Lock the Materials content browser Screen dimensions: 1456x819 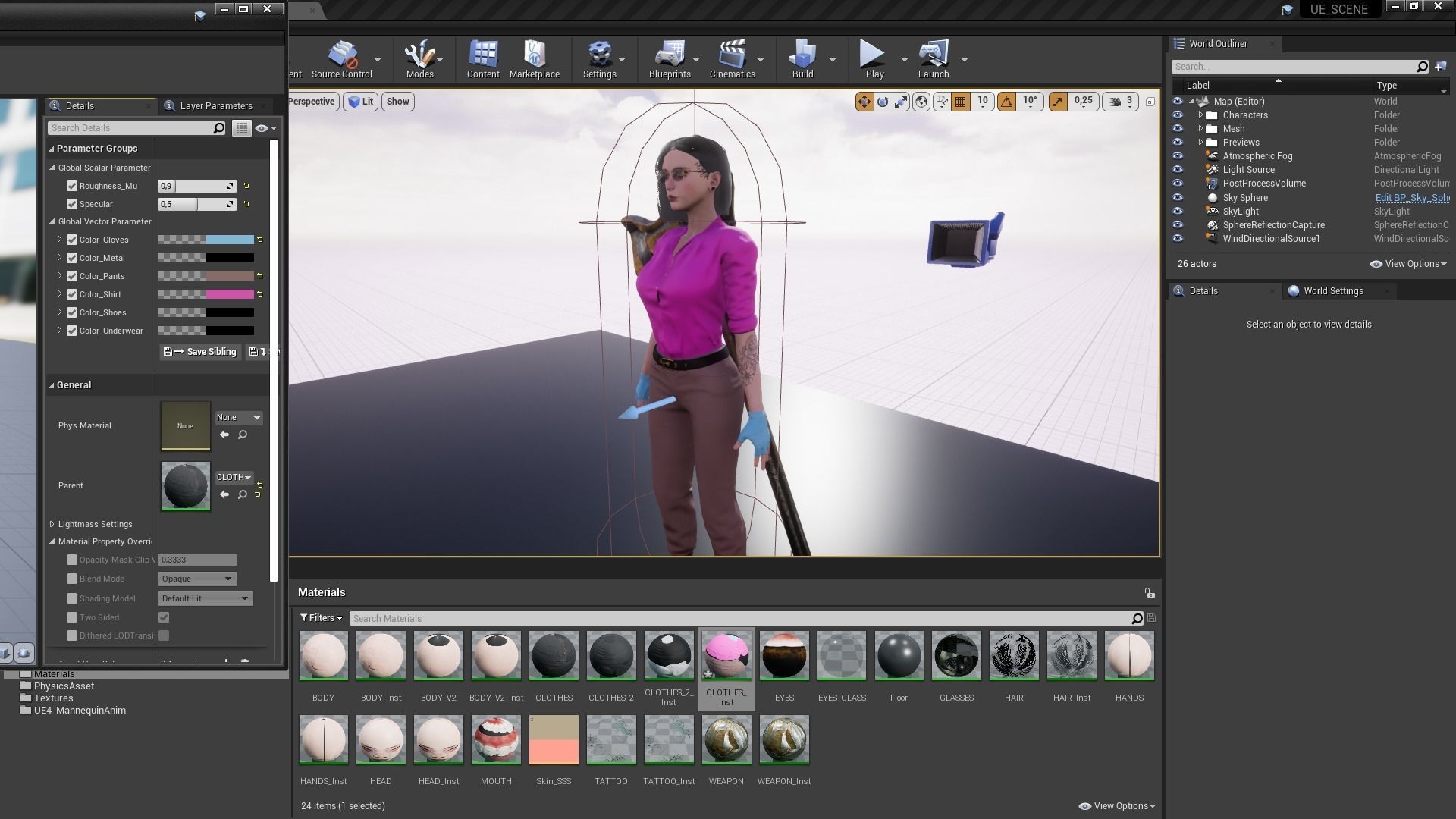tap(1150, 593)
